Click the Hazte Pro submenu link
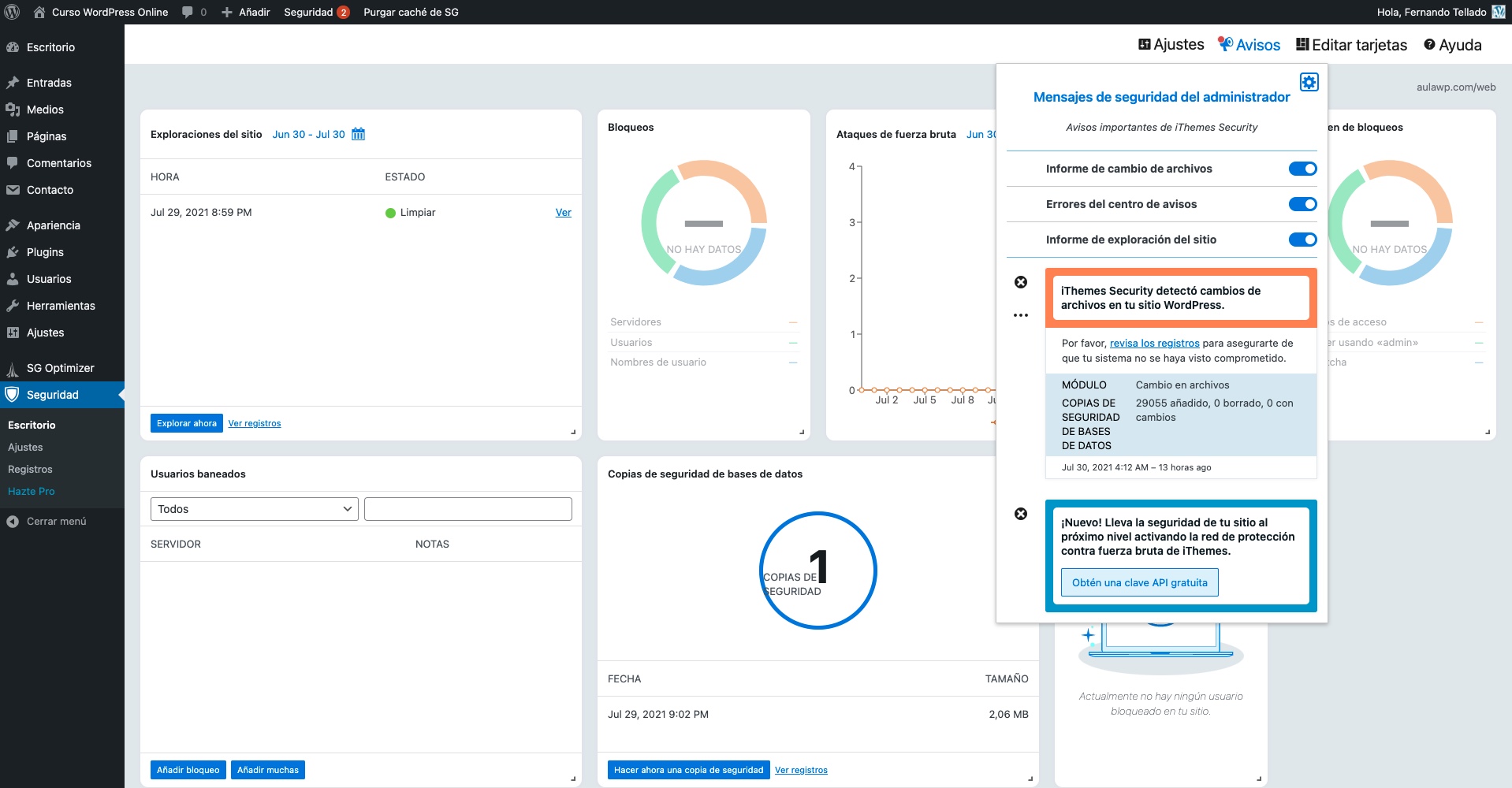 [32, 491]
